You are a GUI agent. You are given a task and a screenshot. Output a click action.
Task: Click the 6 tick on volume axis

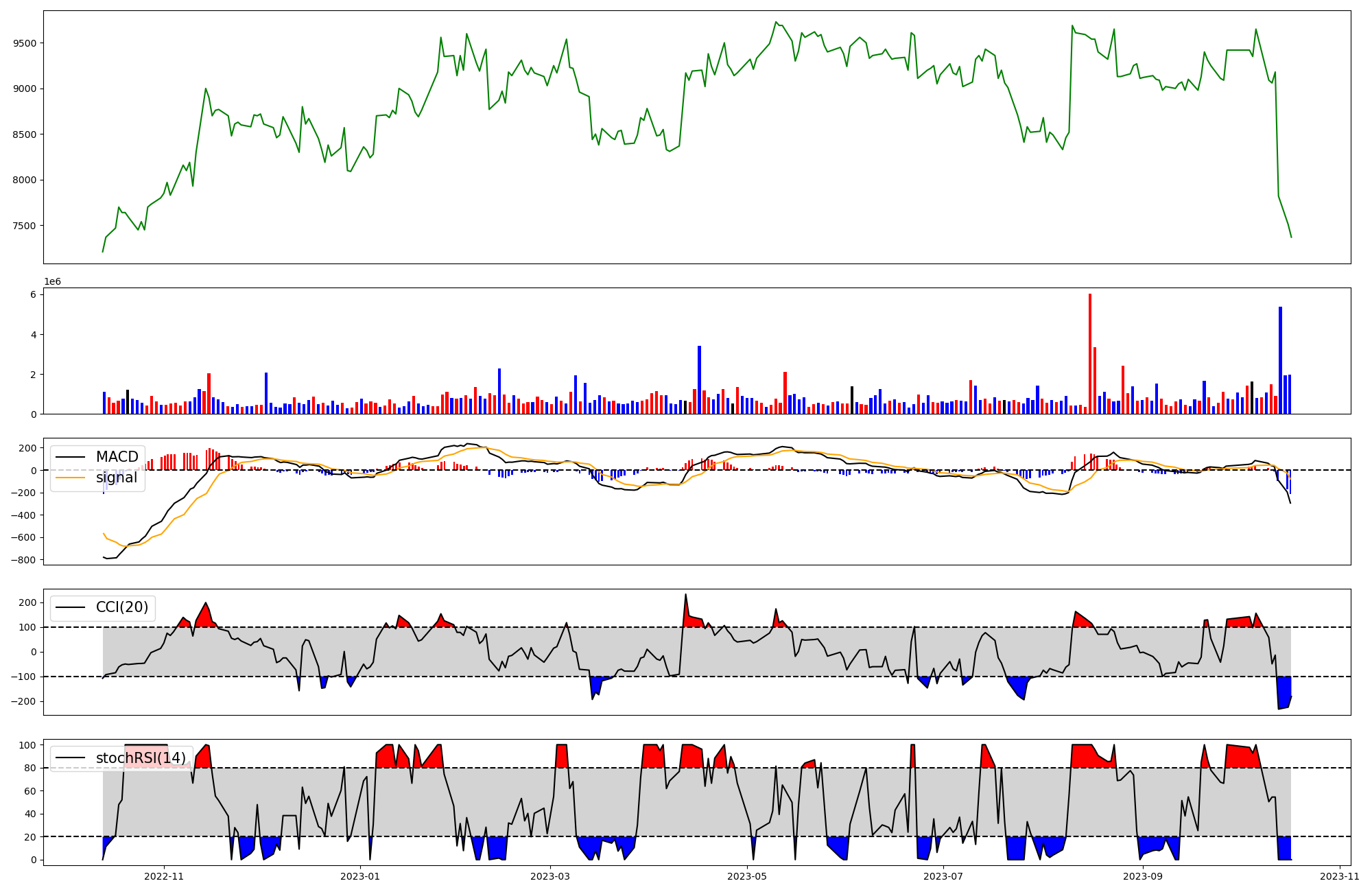point(33,294)
